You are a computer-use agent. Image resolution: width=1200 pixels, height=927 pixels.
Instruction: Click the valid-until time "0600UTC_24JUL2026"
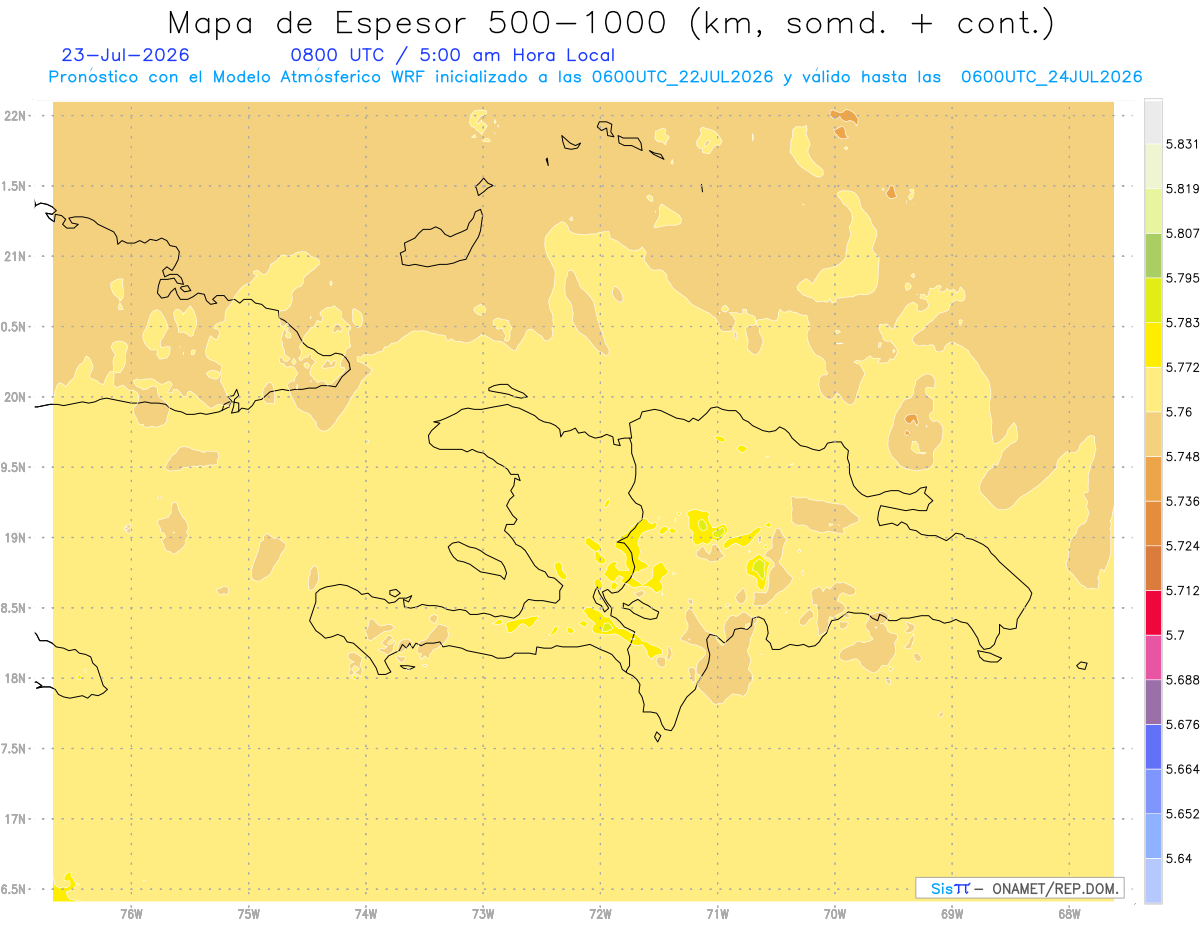(x=1052, y=77)
